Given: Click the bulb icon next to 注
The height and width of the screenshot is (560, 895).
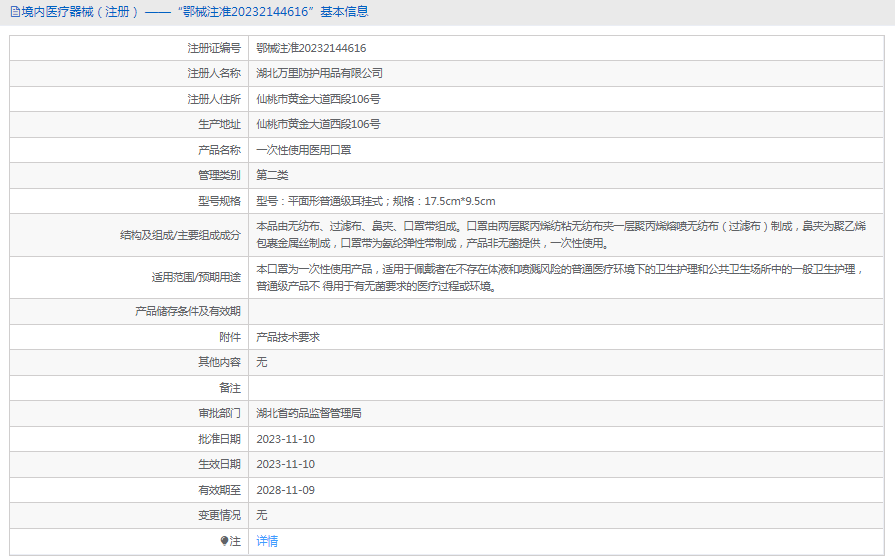Looking at the screenshot, I should tap(224, 541).
